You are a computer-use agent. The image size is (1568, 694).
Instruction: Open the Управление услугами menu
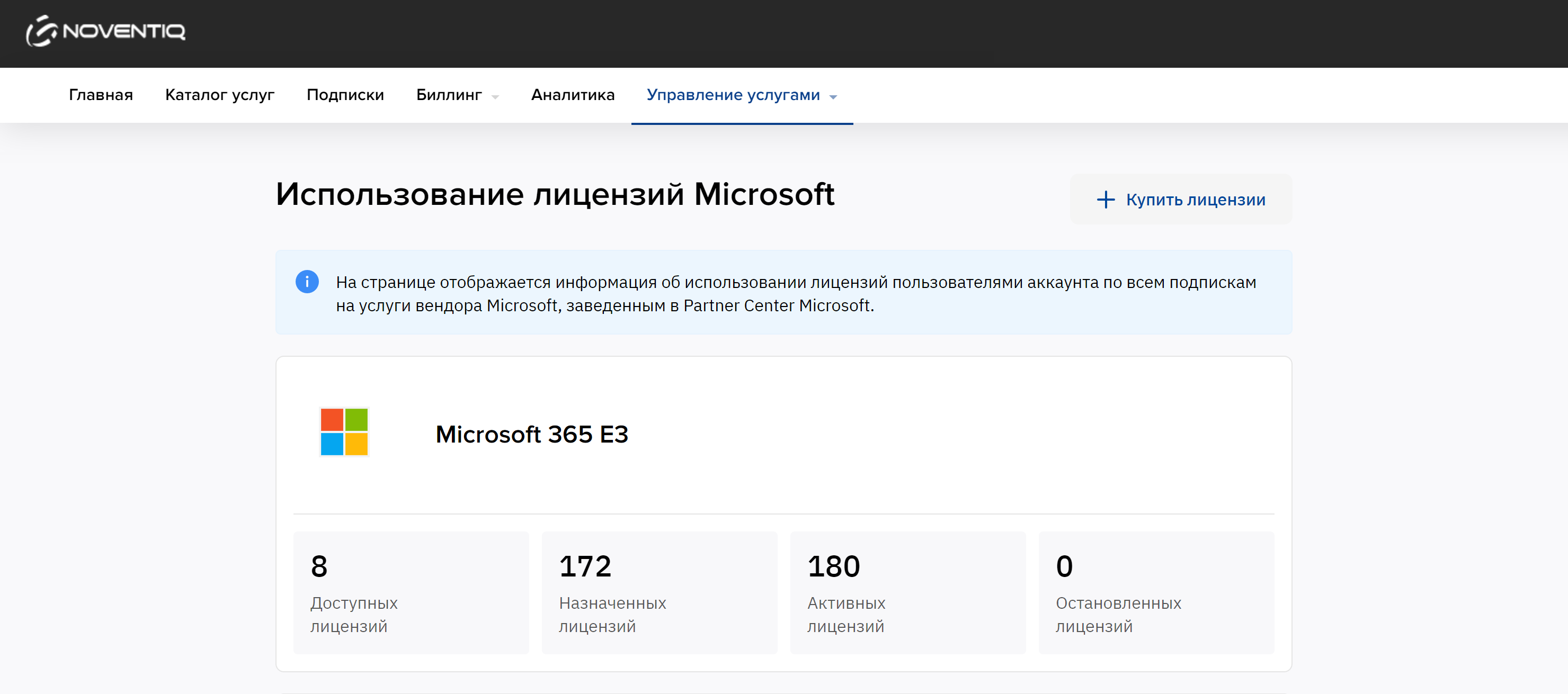(x=733, y=95)
